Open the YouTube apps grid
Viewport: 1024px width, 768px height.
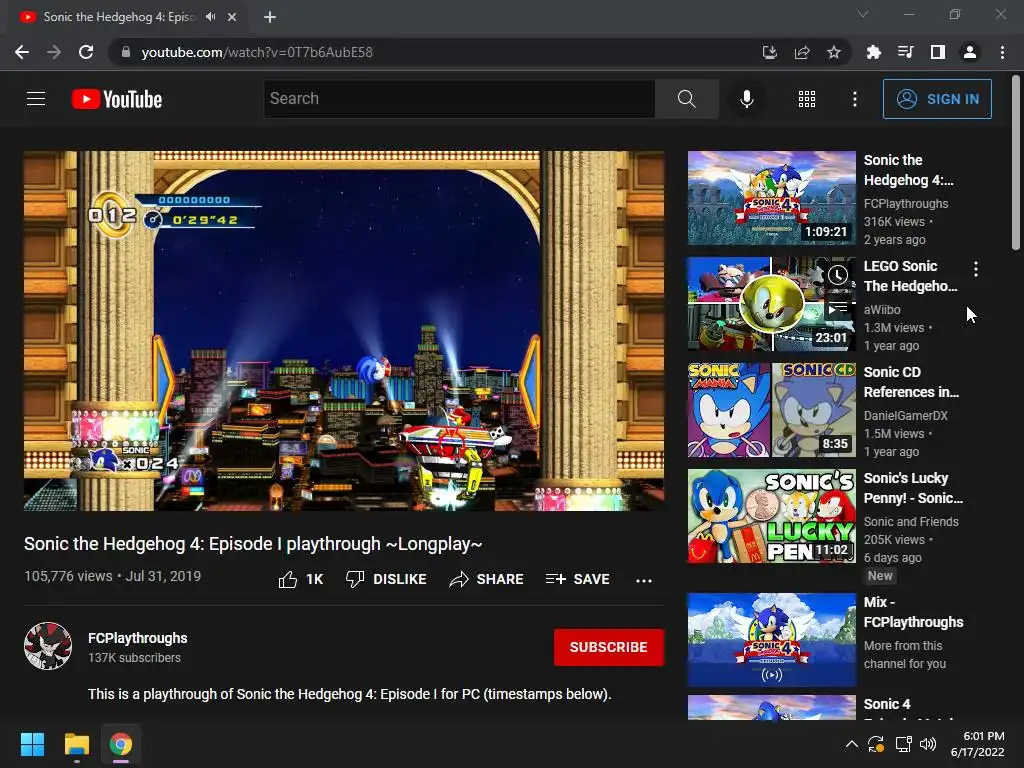tap(807, 99)
